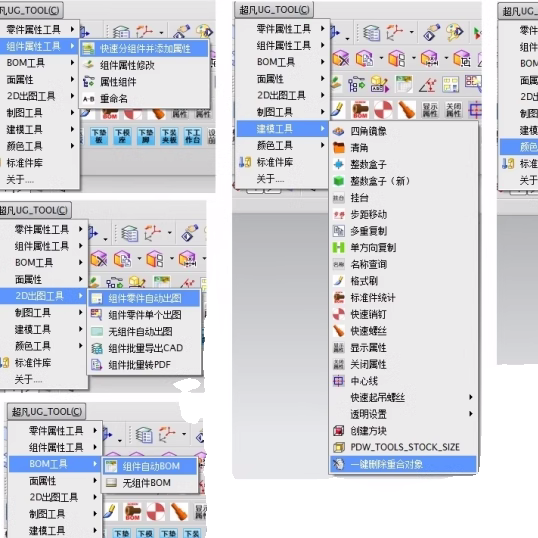Click 超凡UG_TOOL(C) button above the 建模工具 submenu panel
This screenshot has width=538, height=538.
click(x=274, y=10)
